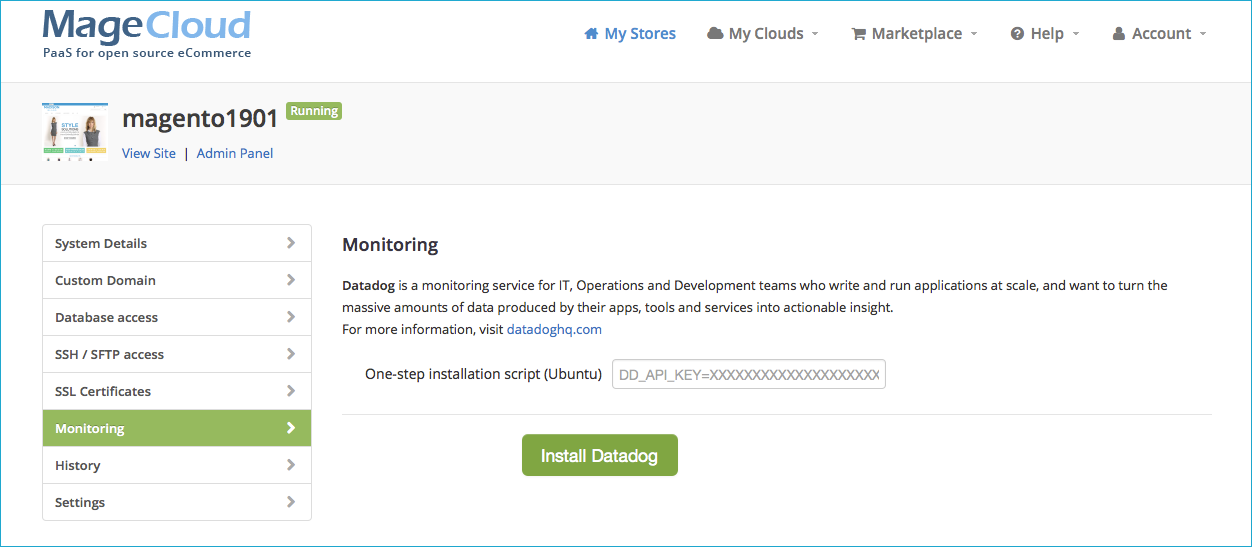Open the My Stores menu item
This screenshot has width=1252, height=547.
630,33
